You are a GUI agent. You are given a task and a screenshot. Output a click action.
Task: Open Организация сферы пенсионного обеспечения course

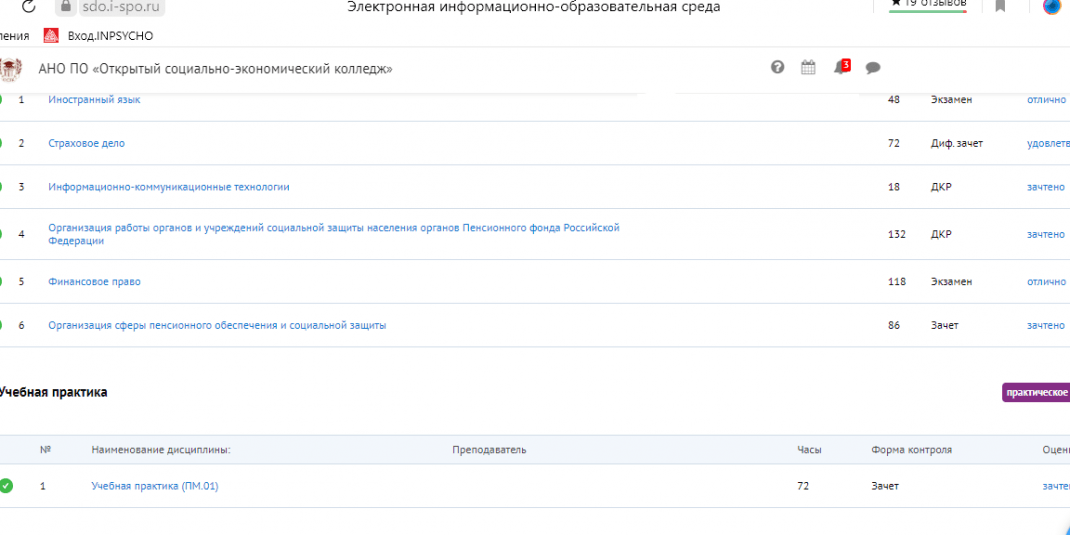(216, 326)
